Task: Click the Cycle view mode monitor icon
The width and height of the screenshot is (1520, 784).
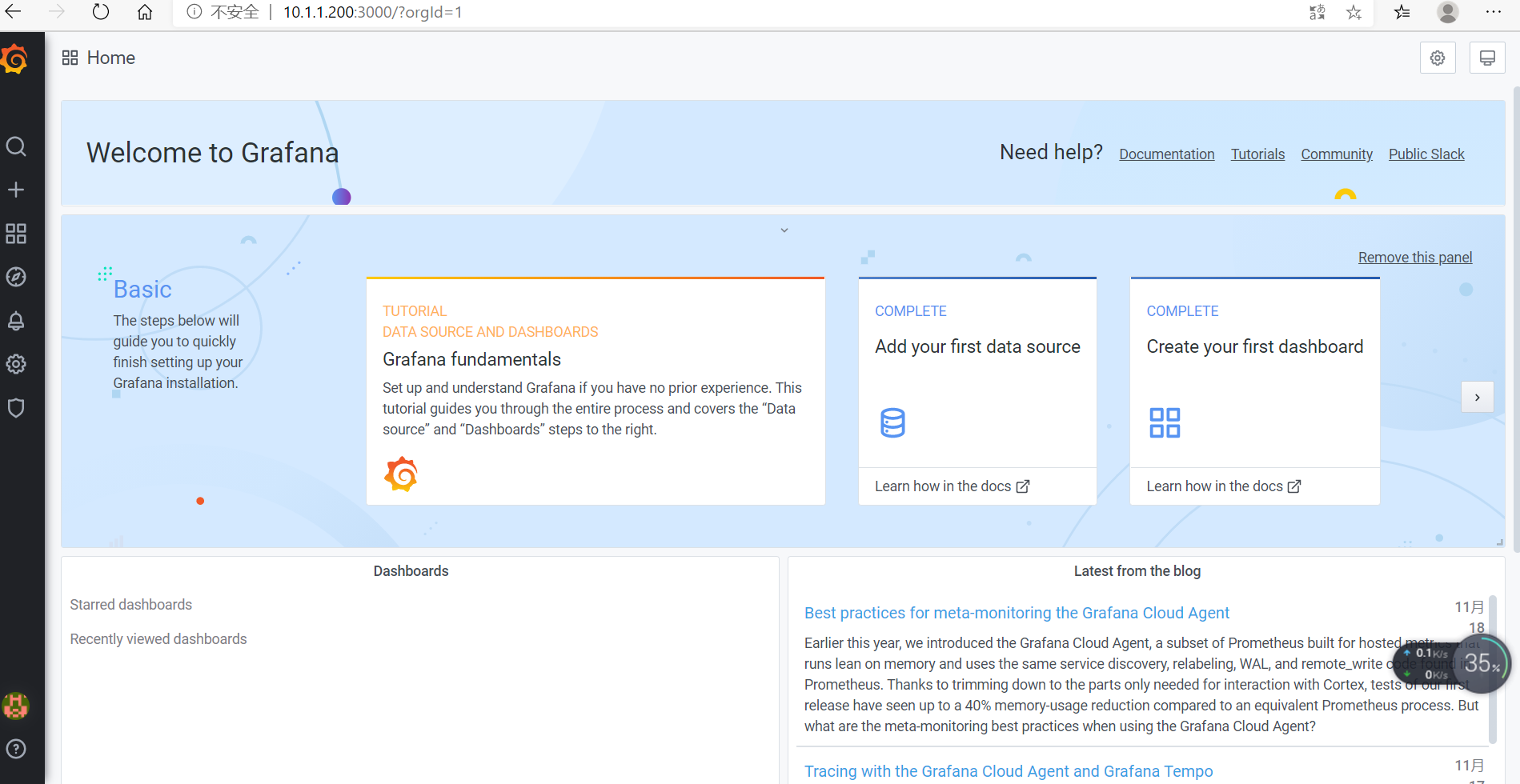Action: click(1487, 58)
